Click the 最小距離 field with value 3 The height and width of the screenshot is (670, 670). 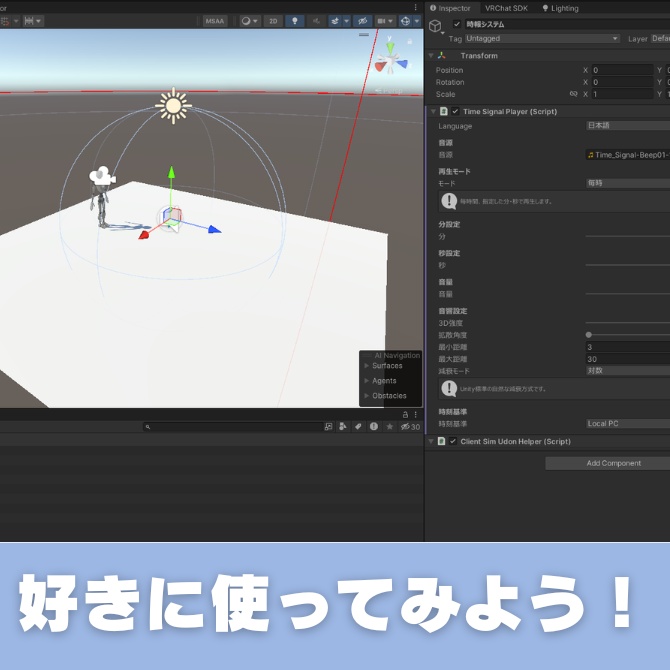[628, 347]
